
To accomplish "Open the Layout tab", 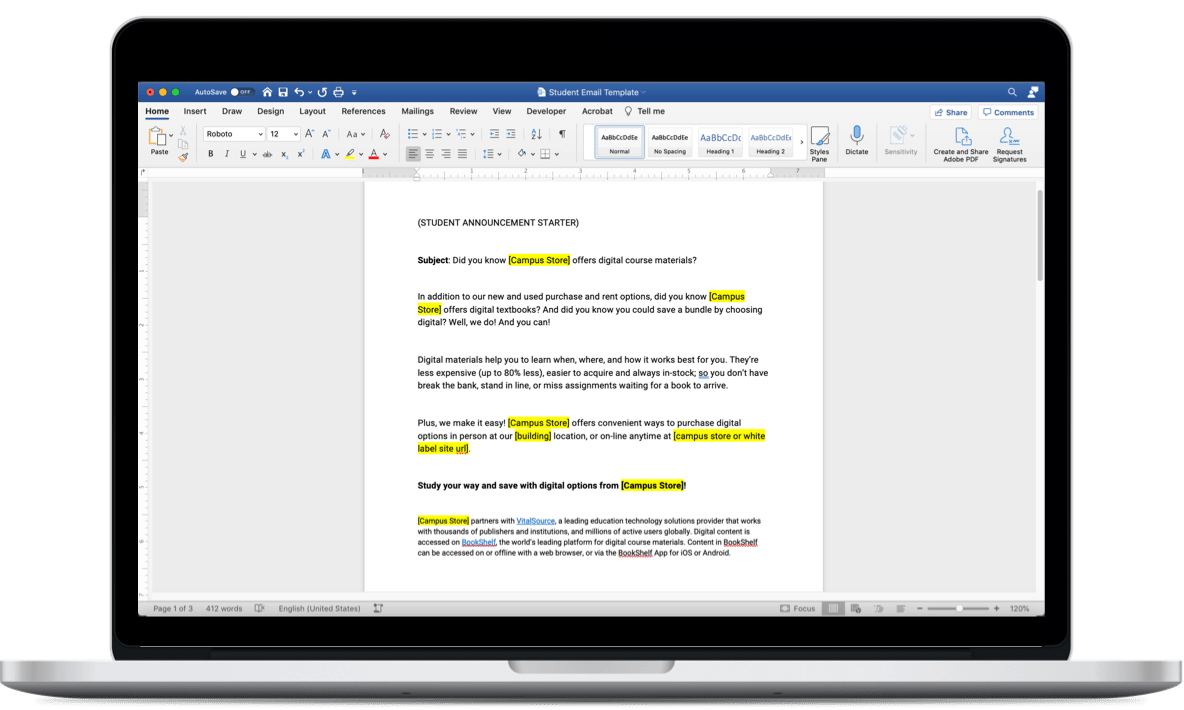I will (x=313, y=111).
